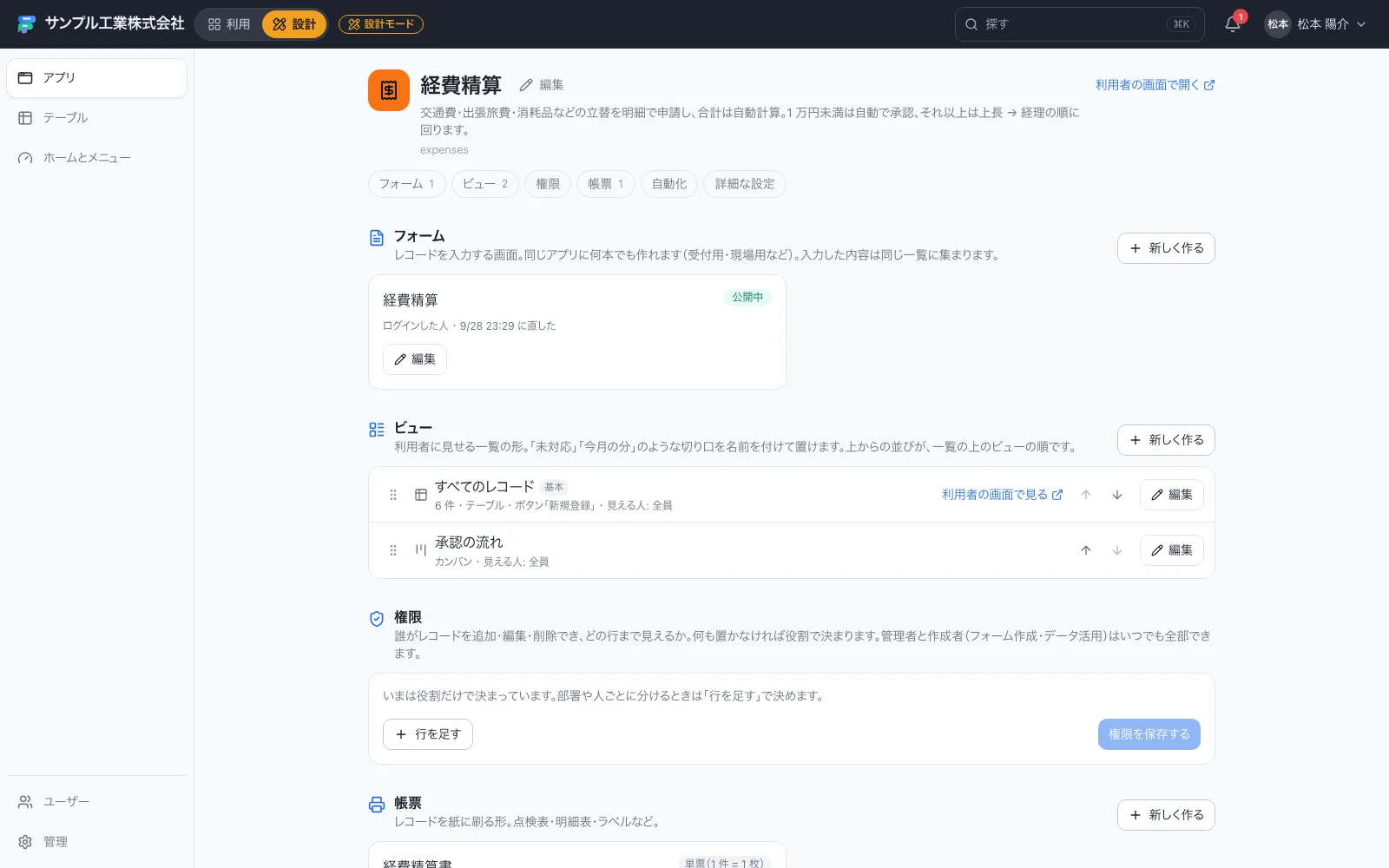Click the expenses identifier text
Image resolution: width=1389 pixels, height=868 pixels.
(x=444, y=150)
